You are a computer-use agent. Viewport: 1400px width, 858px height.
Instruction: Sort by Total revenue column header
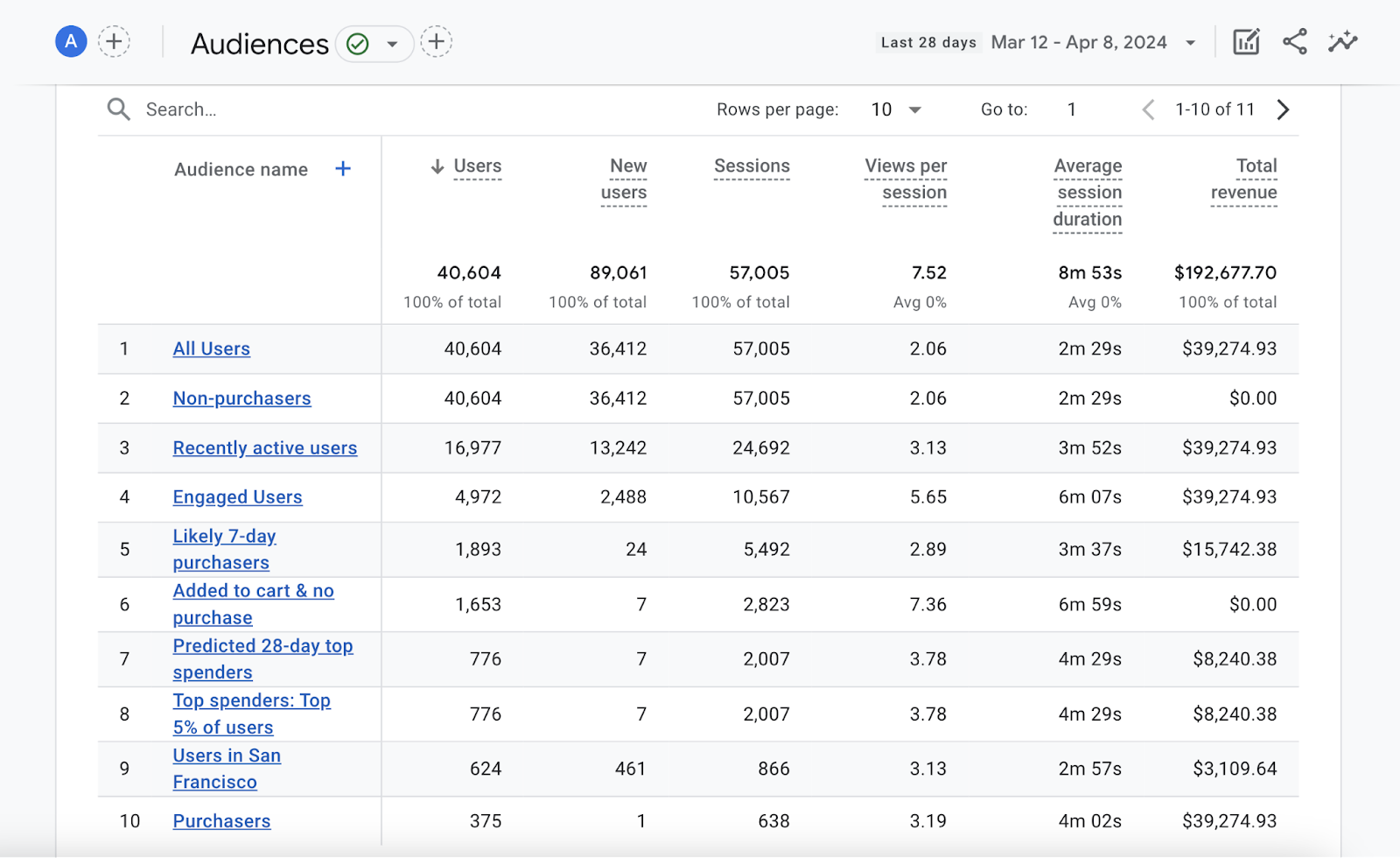click(x=1243, y=179)
